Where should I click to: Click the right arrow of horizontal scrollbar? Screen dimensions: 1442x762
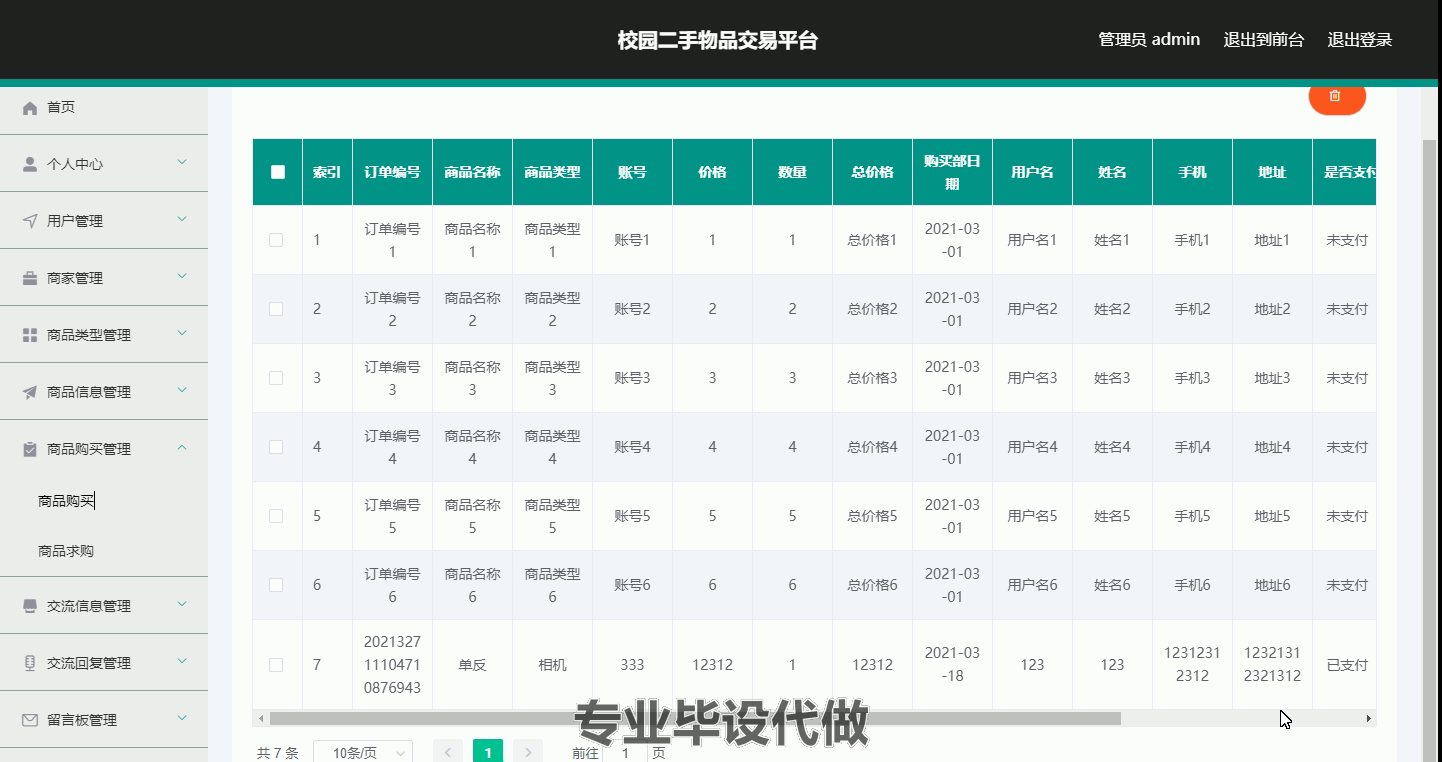(x=1369, y=718)
